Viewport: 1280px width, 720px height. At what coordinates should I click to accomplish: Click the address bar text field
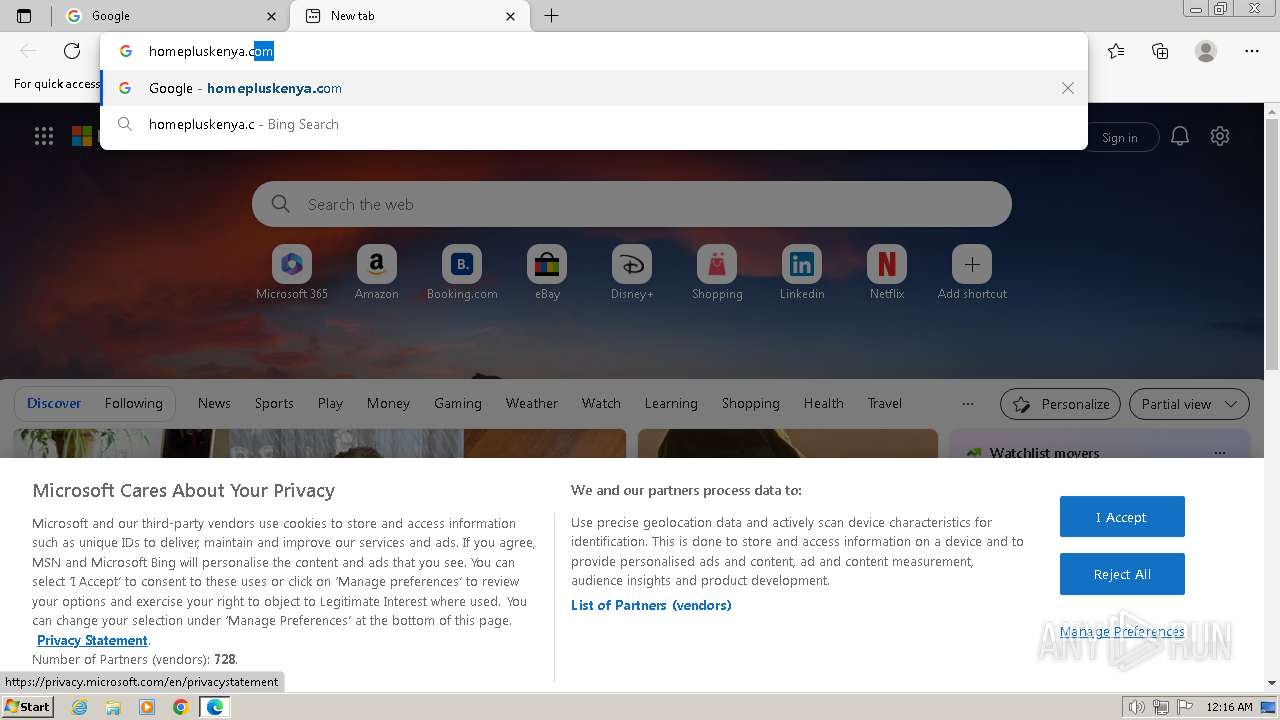point(594,51)
